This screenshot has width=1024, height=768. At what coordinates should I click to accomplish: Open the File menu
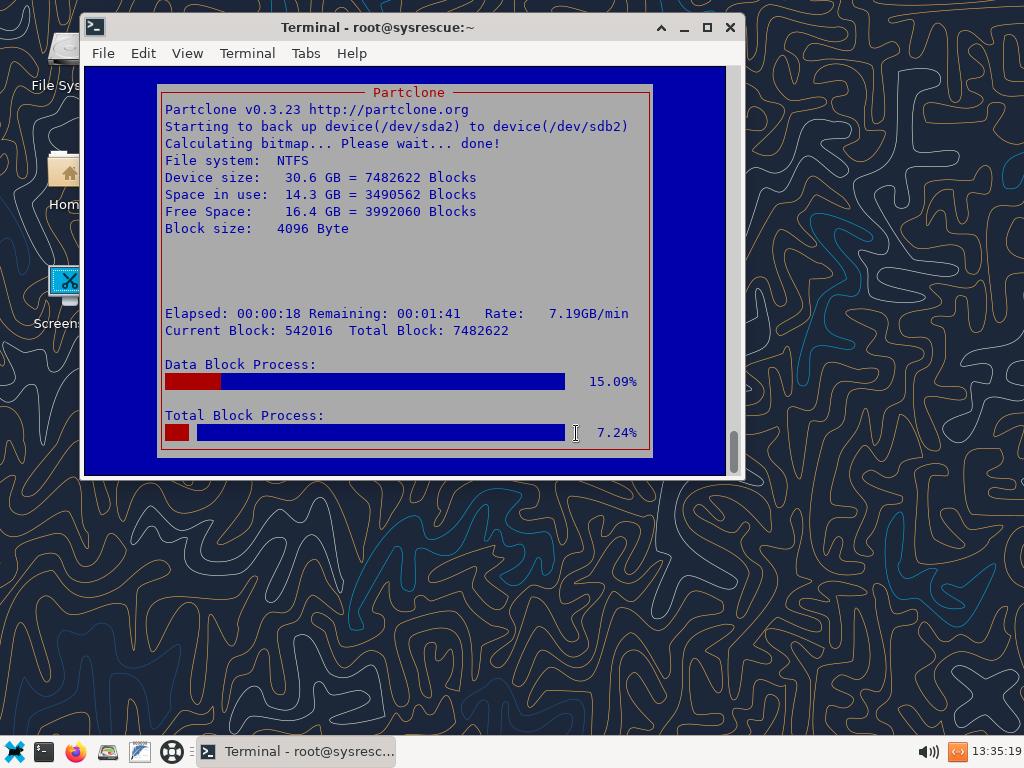point(103,53)
